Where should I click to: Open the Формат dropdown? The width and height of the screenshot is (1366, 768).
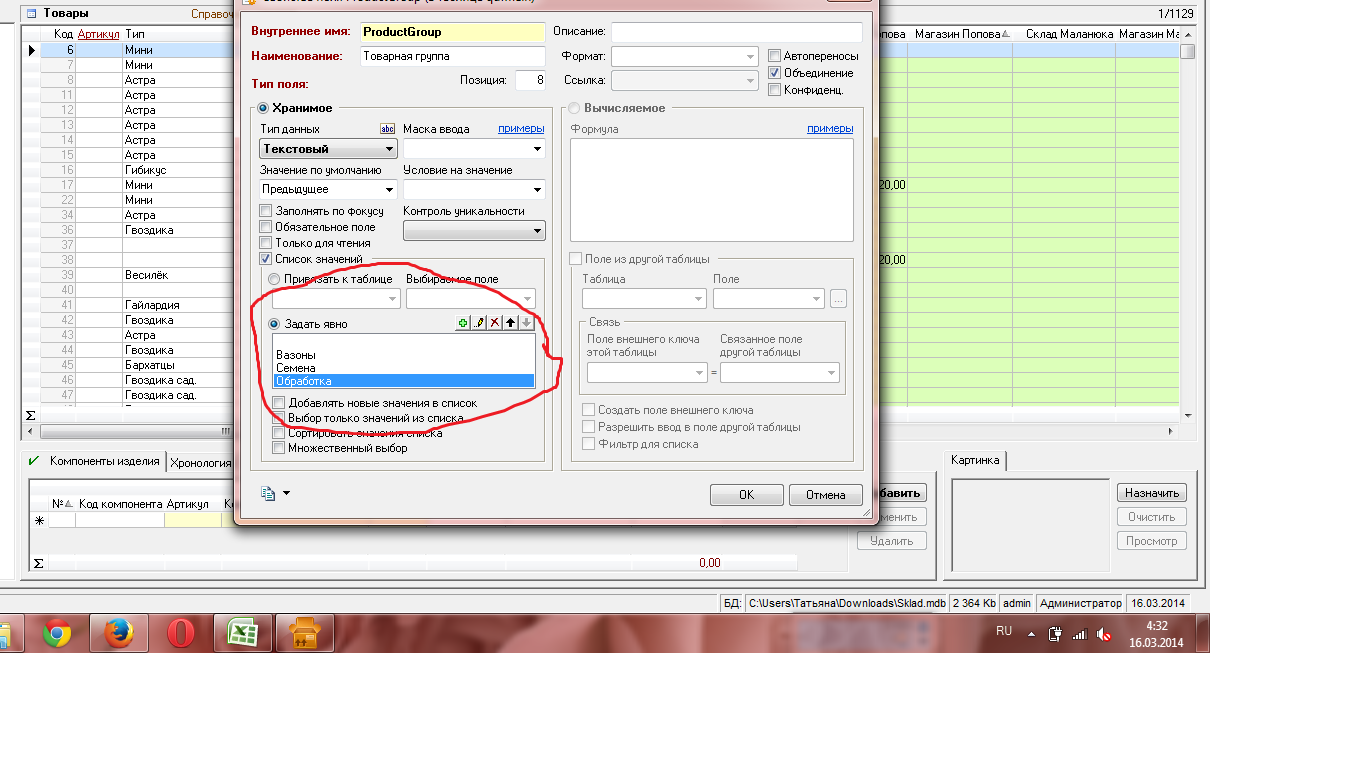coord(685,56)
